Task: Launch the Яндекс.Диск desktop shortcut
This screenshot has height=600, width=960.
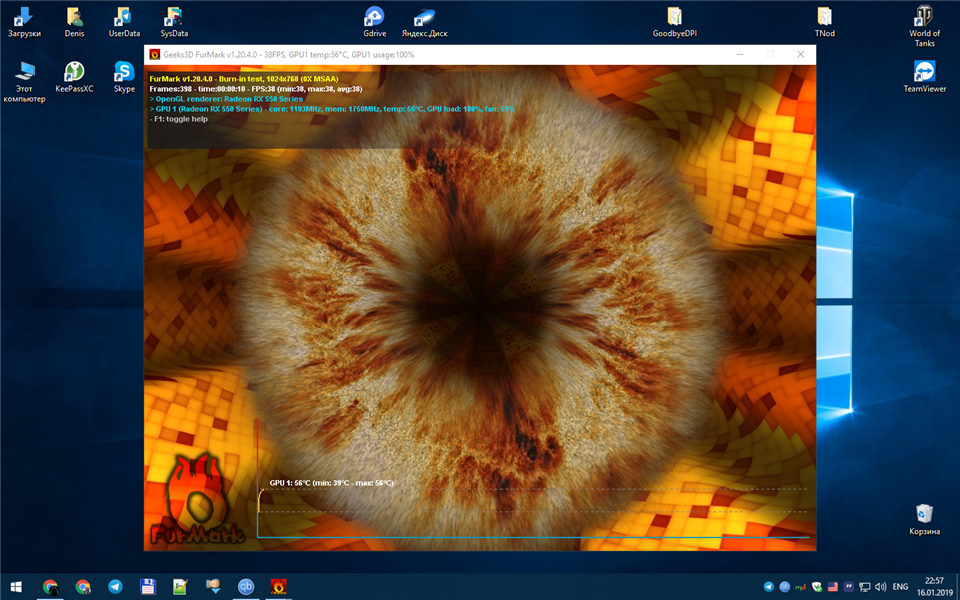Action: (x=424, y=23)
